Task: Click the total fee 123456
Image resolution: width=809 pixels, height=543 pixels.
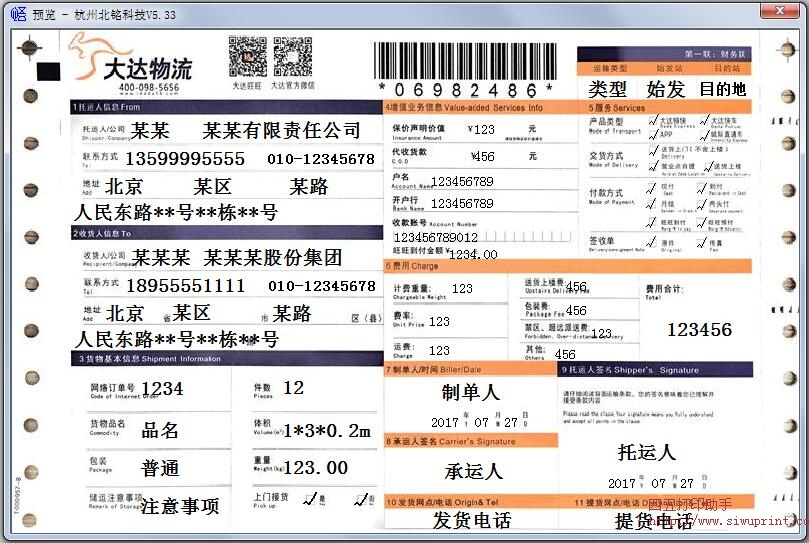Action: click(700, 329)
